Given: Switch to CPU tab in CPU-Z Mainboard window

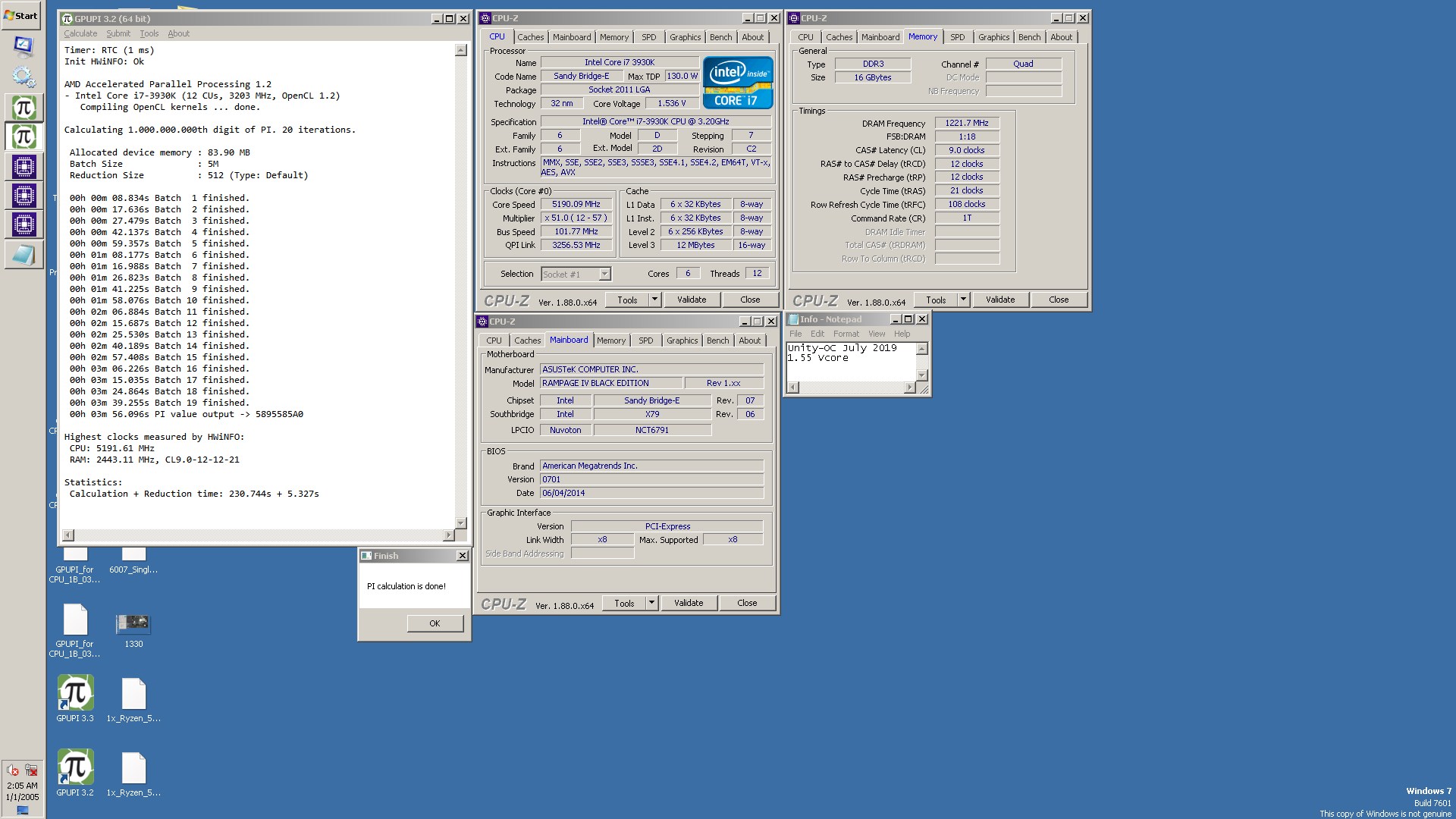Looking at the screenshot, I should click(x=494, y=340).
